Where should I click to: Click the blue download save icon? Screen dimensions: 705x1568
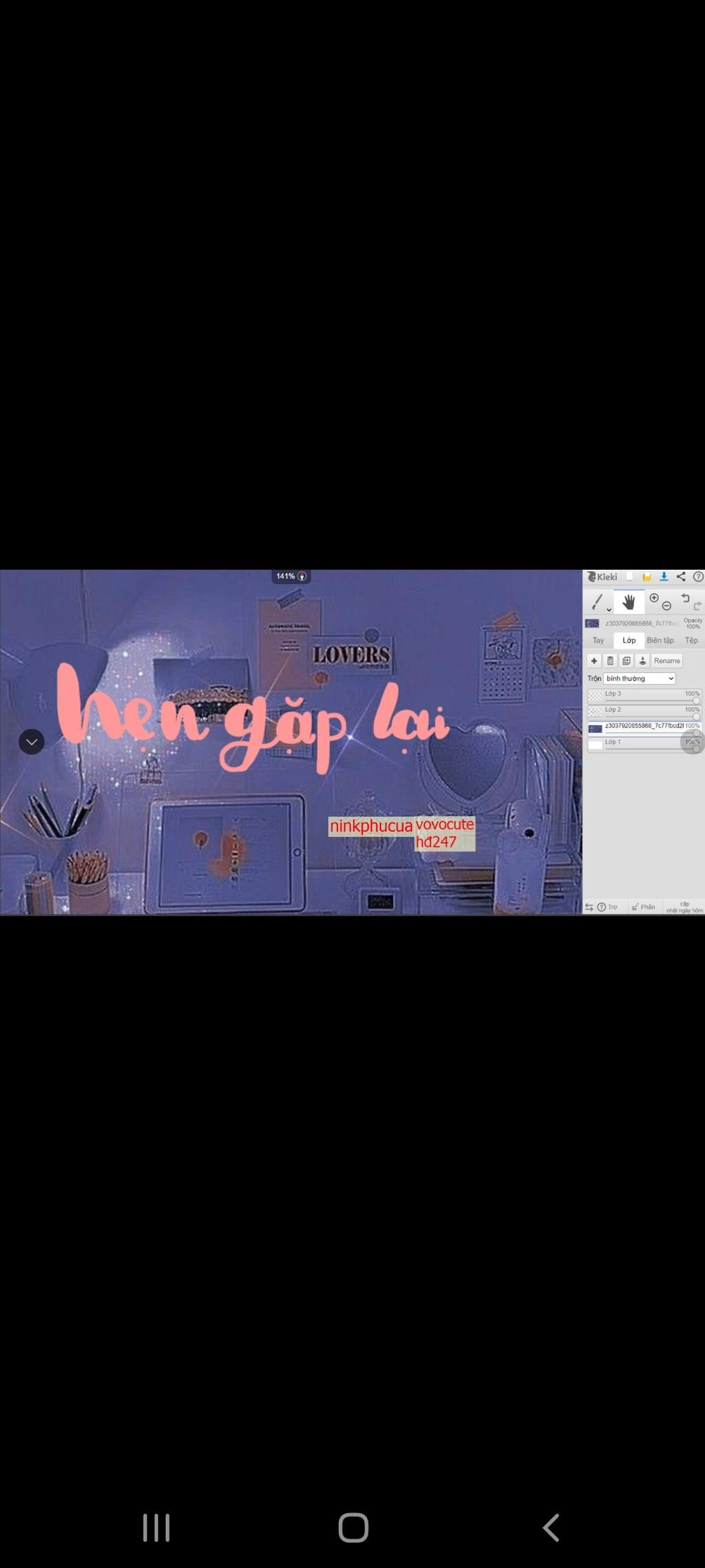tap(664, 577)
